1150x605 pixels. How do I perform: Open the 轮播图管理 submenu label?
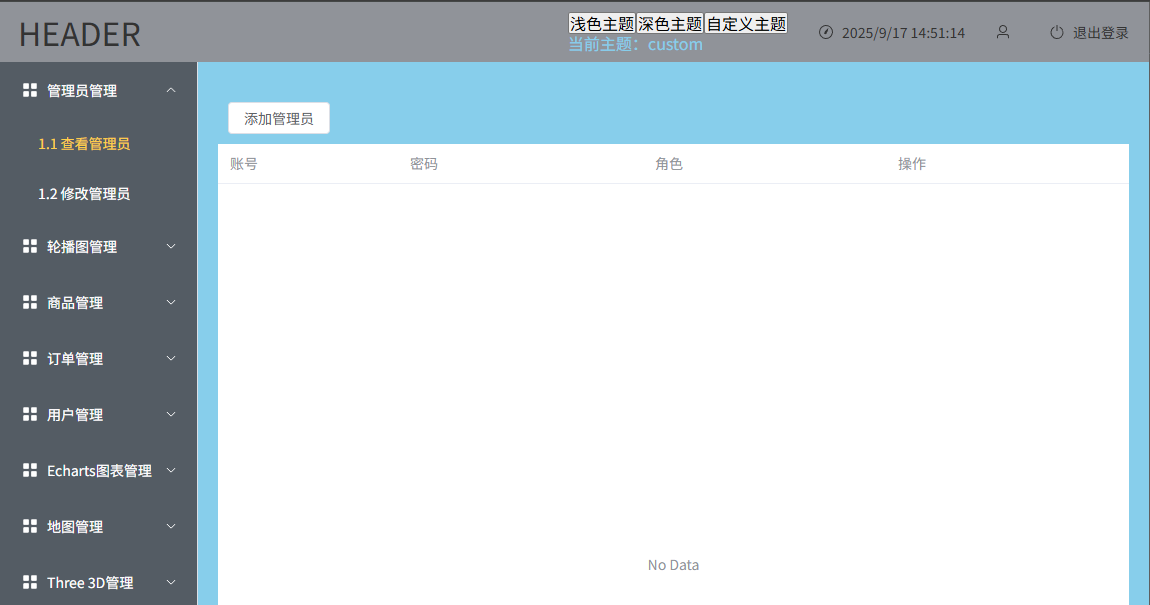(x=82, y=247)
